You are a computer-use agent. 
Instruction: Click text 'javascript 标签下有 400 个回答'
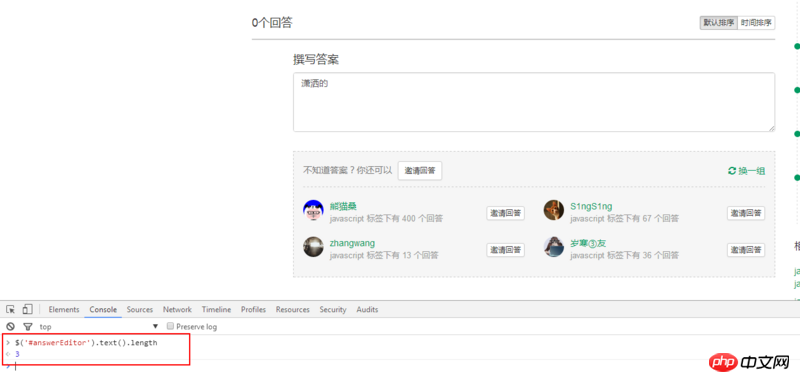(386, 218)
